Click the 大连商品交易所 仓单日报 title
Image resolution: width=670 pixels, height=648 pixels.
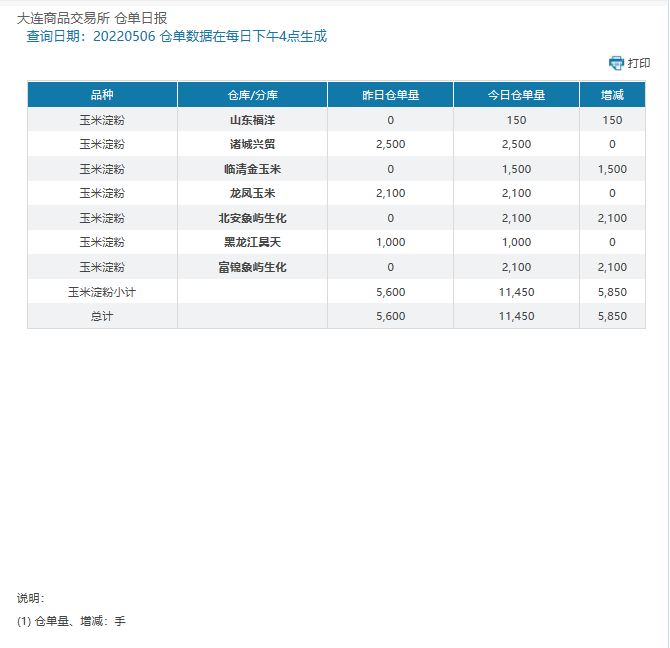92,18
